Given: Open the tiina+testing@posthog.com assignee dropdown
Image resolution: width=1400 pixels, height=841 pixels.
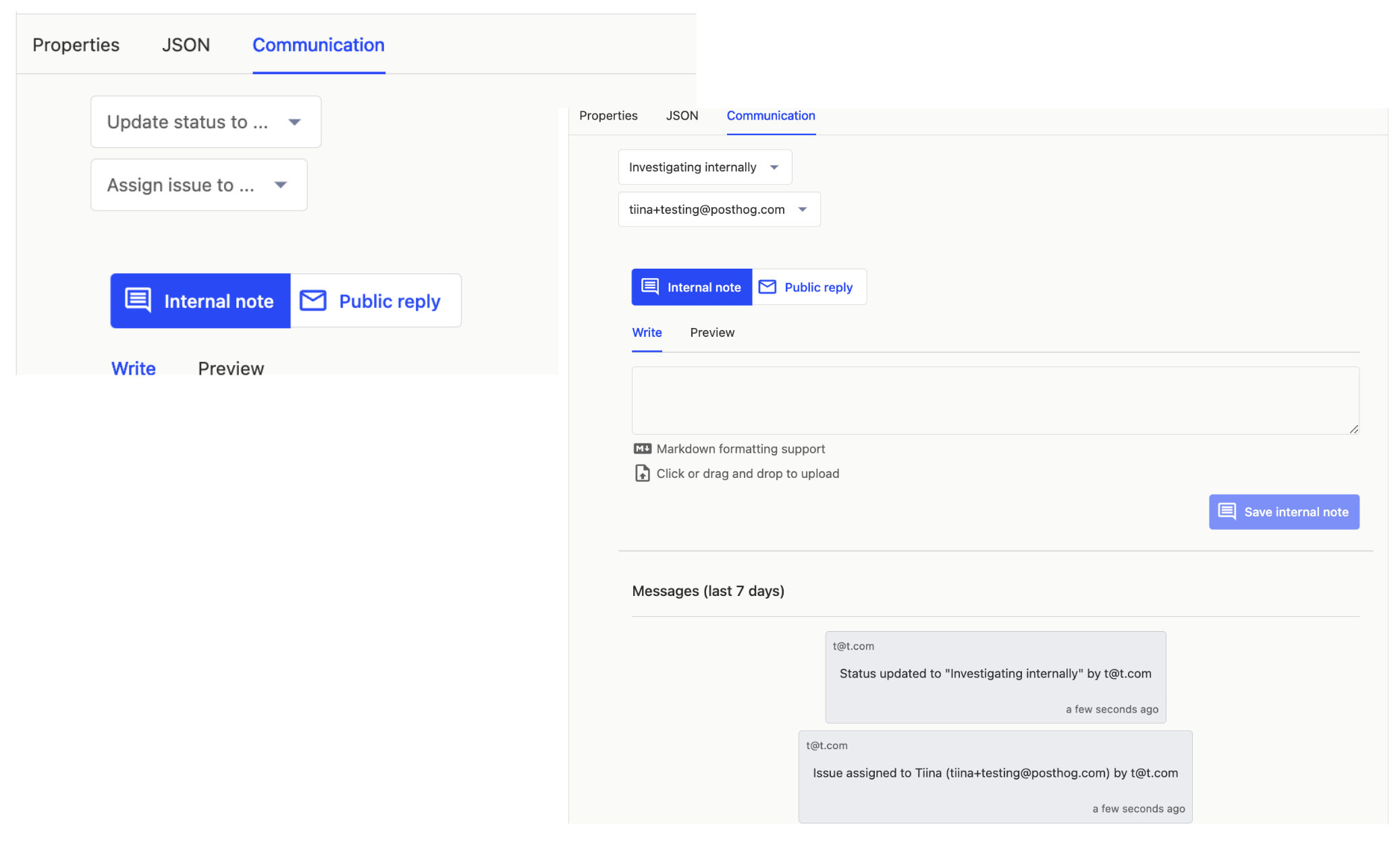Looking at the screenshot, I should [718, 209].
